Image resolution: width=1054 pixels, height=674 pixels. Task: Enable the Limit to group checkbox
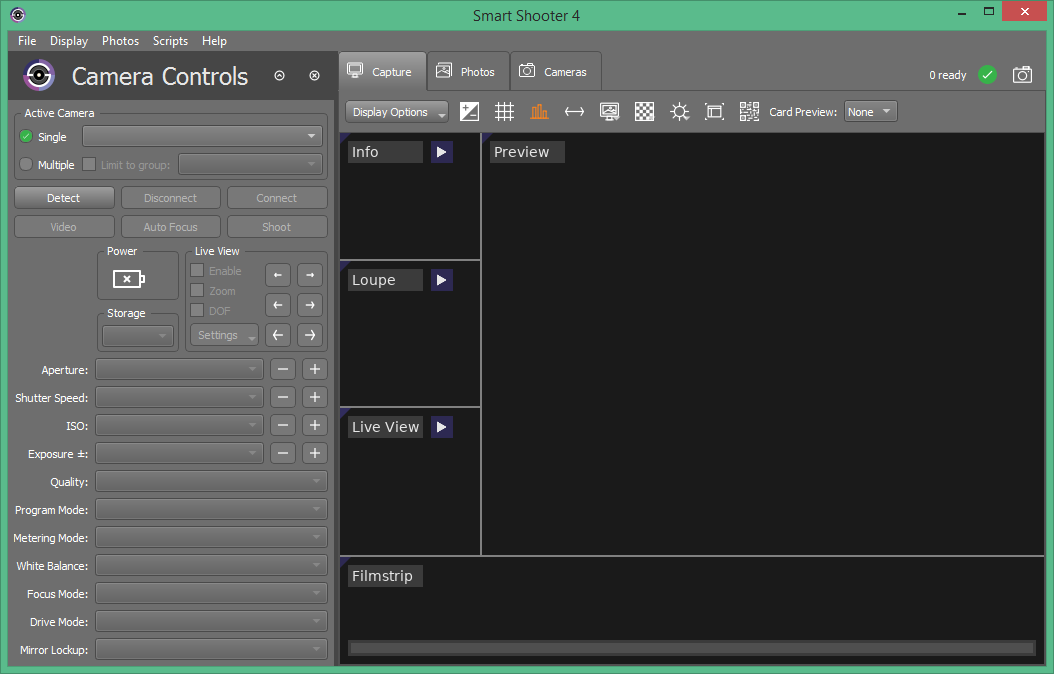coord(89,165)
